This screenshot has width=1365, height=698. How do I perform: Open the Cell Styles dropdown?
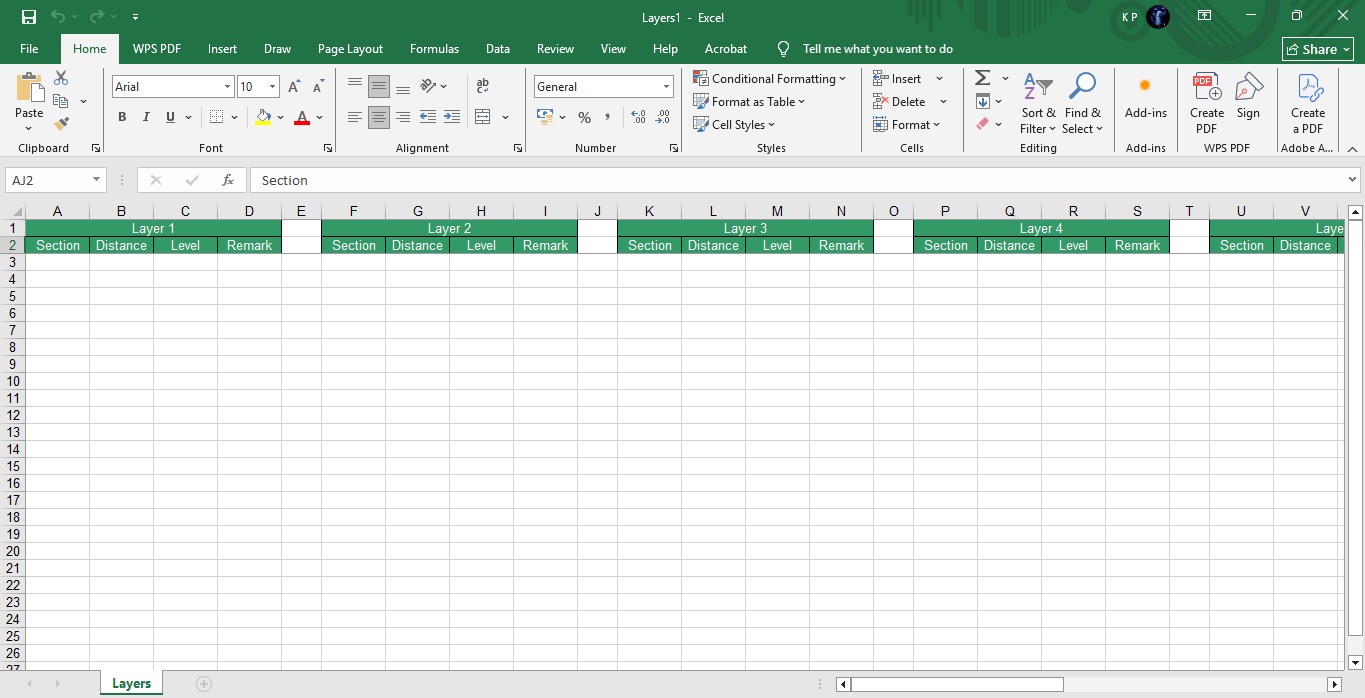[734, 125]
